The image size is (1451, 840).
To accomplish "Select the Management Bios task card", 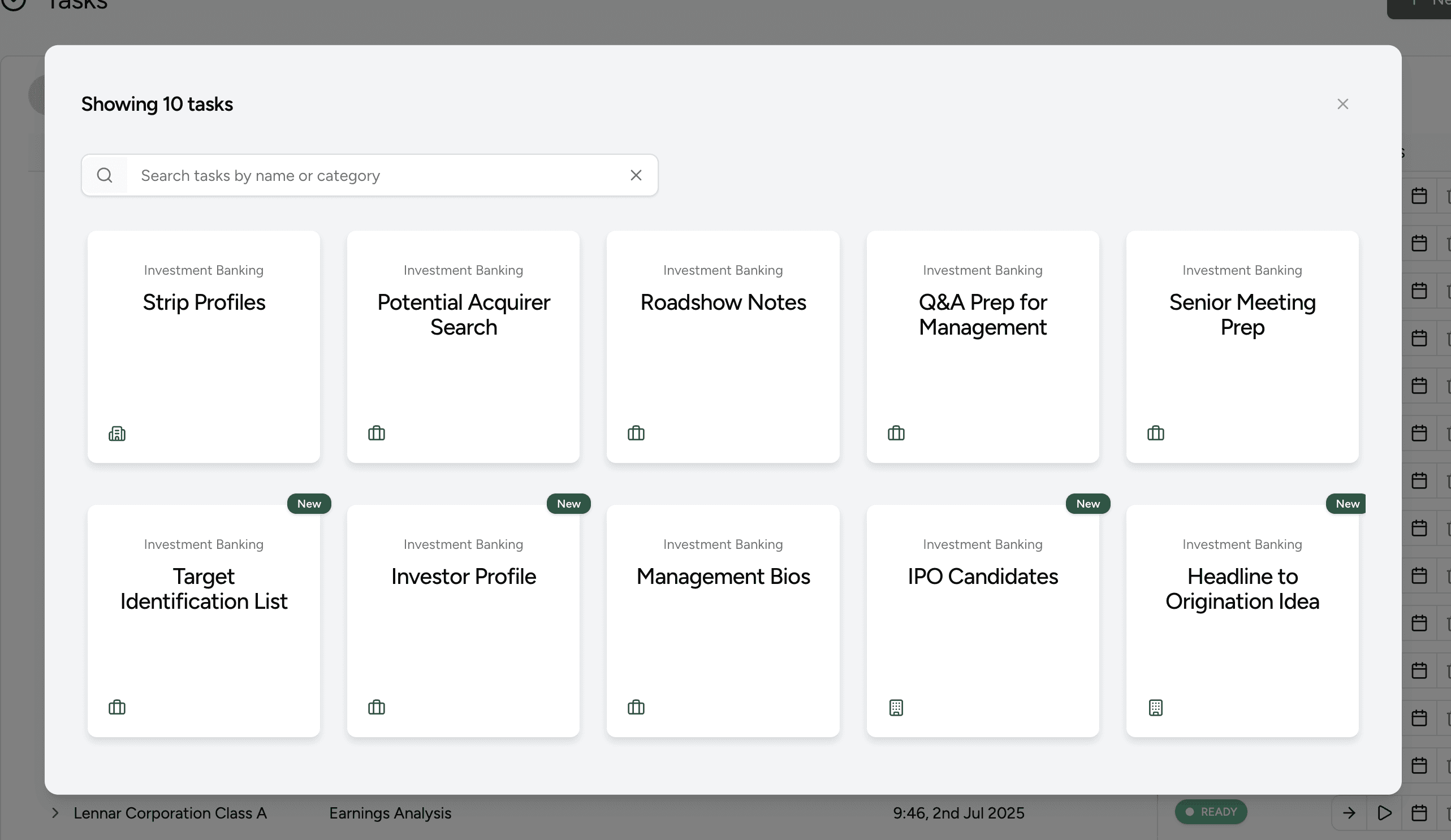I will [723, 621].
